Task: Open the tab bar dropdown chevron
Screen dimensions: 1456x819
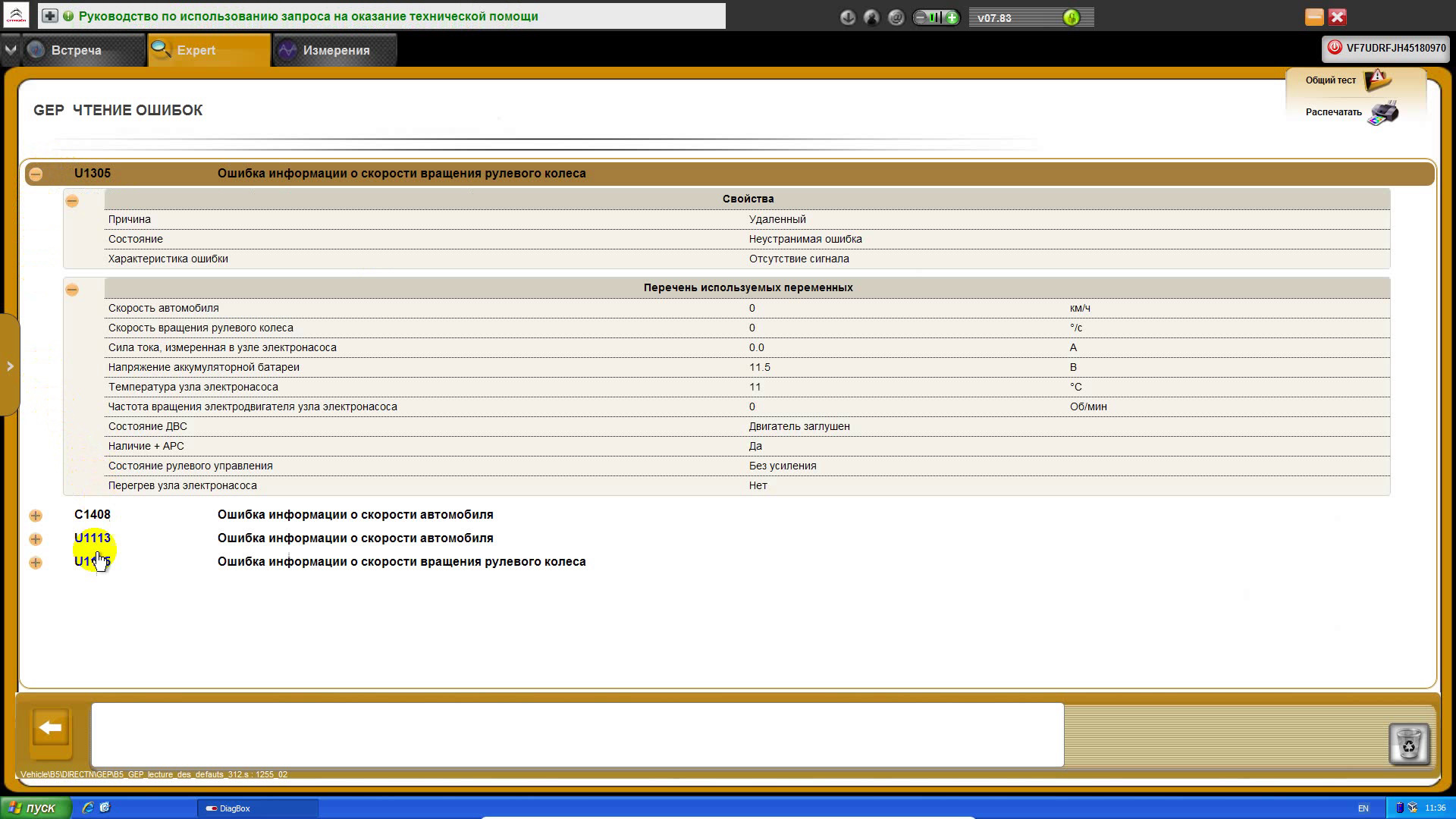Action: click(11, 50)
